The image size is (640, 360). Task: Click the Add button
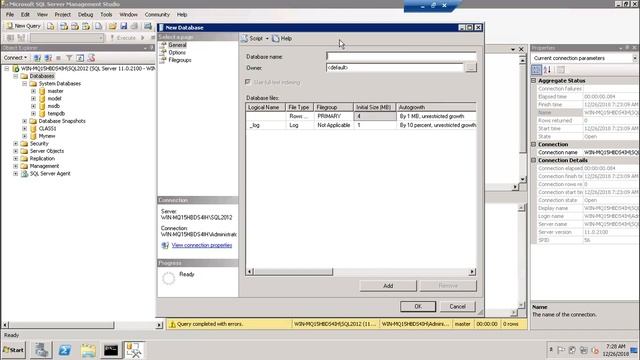coord(388,286)
